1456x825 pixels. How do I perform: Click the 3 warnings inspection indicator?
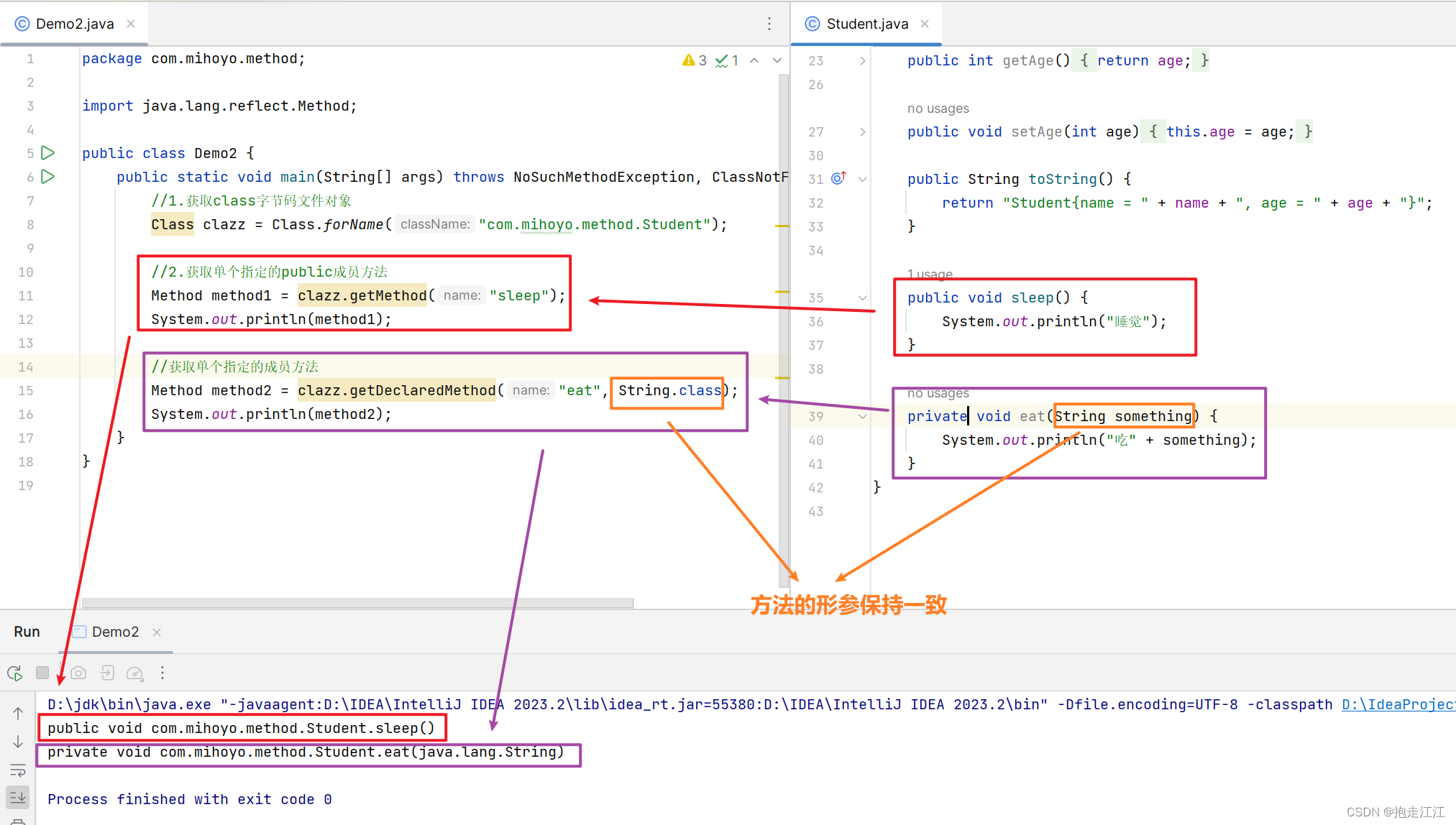pos(695,60)
